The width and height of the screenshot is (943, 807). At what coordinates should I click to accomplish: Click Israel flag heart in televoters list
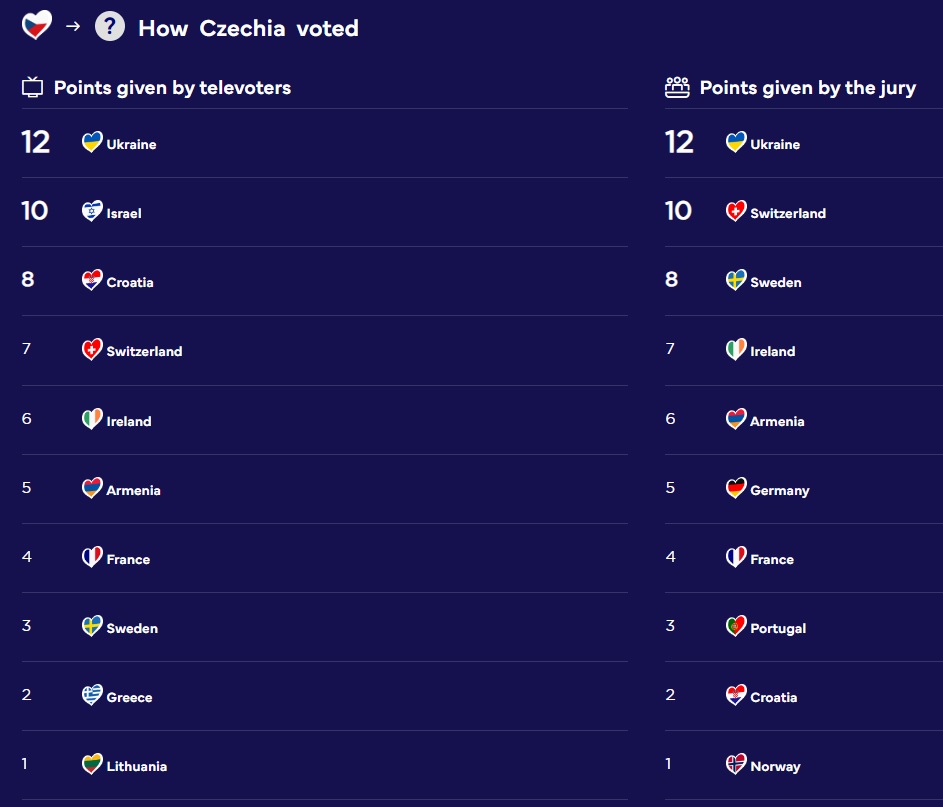[x=92, y=211]
